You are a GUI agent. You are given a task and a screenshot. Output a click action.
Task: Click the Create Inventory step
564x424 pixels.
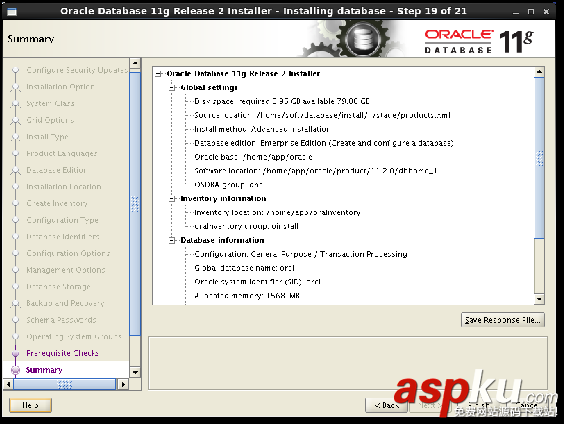pyautogui.click(x=57, y=203)
